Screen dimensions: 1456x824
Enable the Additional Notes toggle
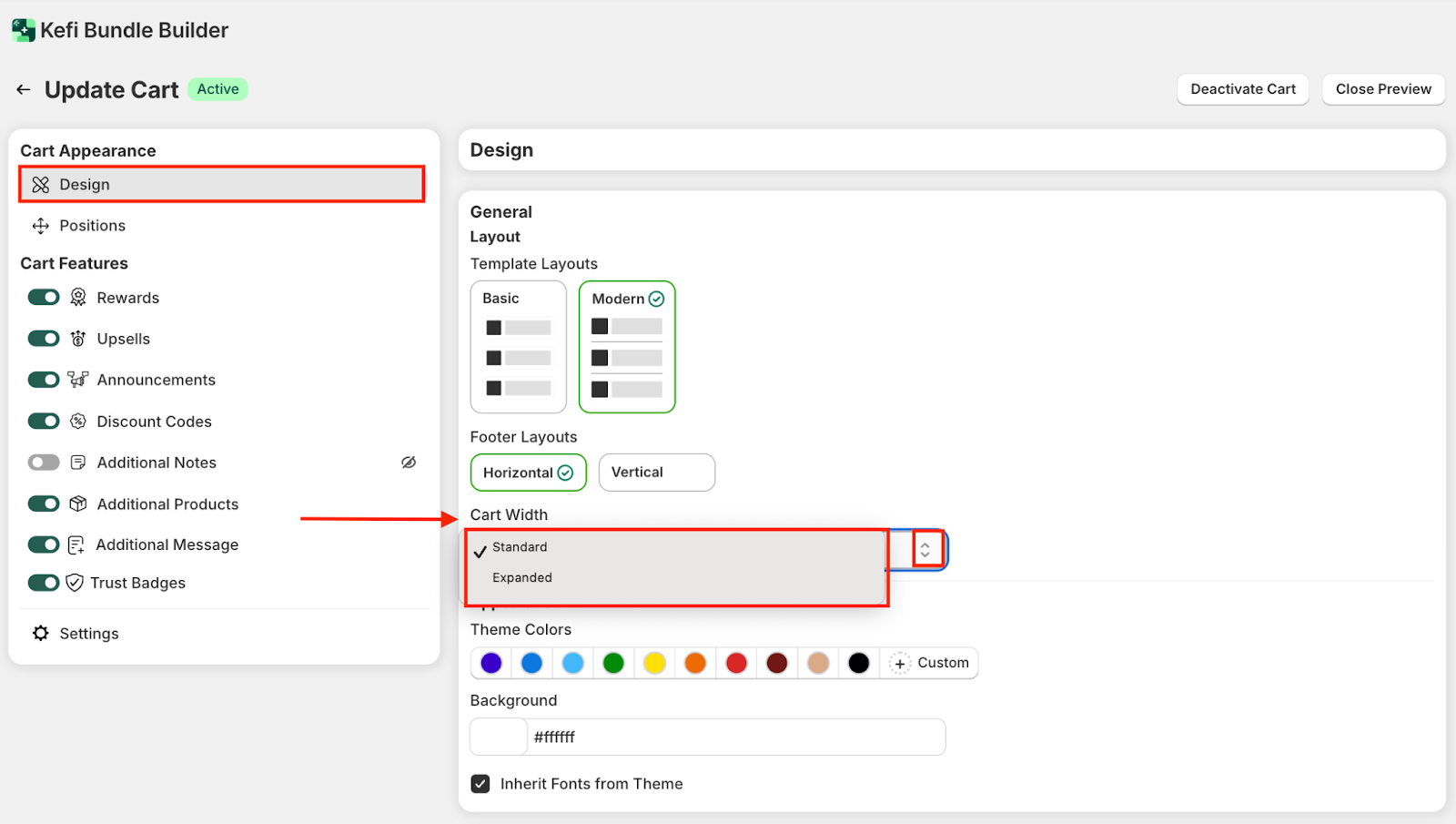tap(44, 463)
